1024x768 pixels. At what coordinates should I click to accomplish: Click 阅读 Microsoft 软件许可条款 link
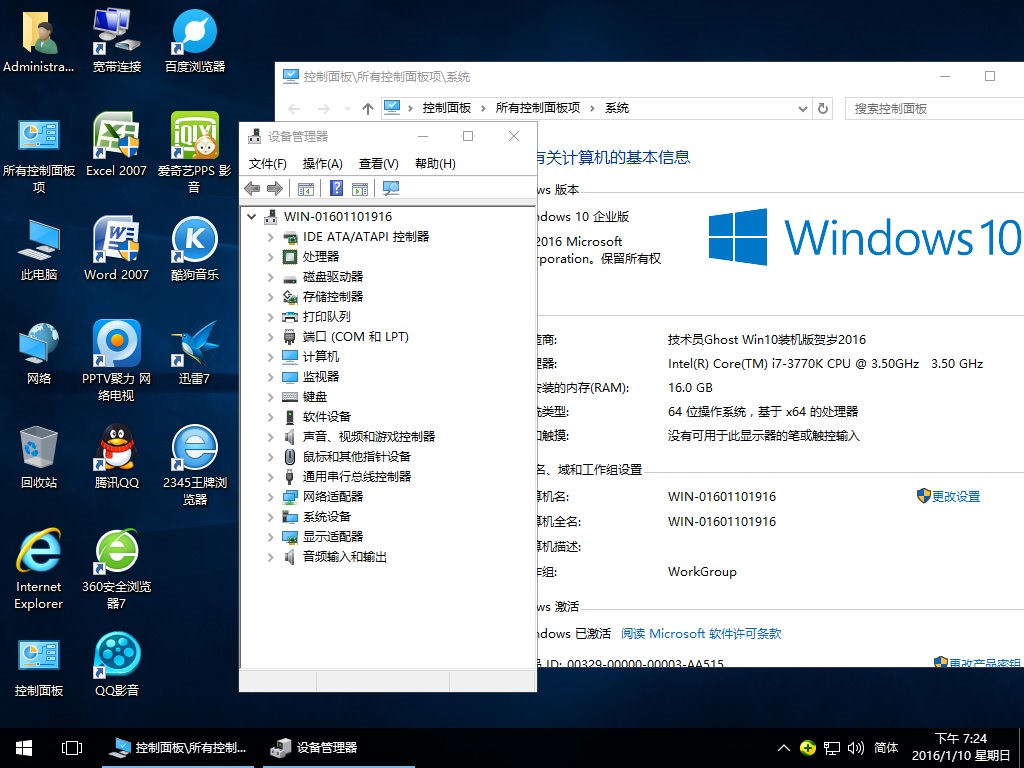click(701, 633)
